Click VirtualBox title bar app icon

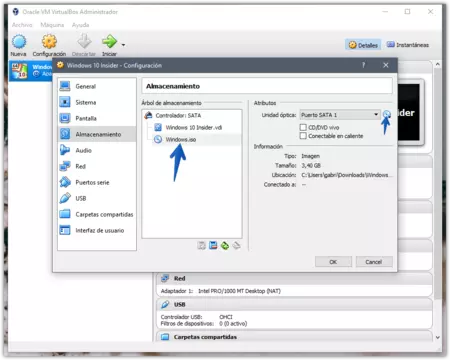16,12
